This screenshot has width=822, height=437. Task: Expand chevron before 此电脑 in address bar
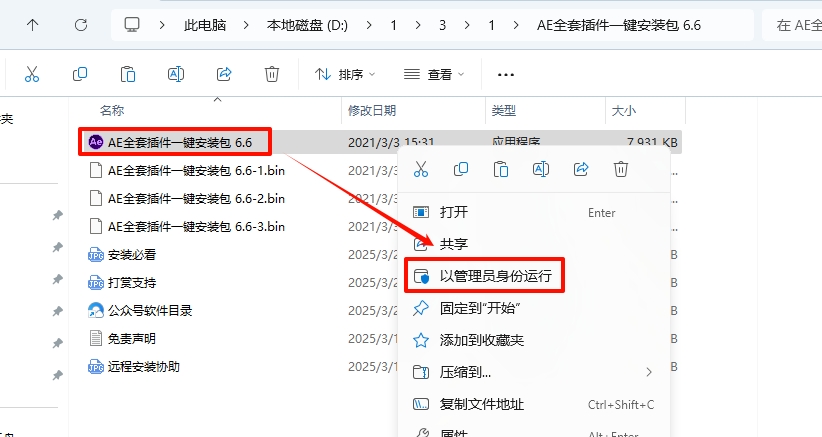coord(162,25)
